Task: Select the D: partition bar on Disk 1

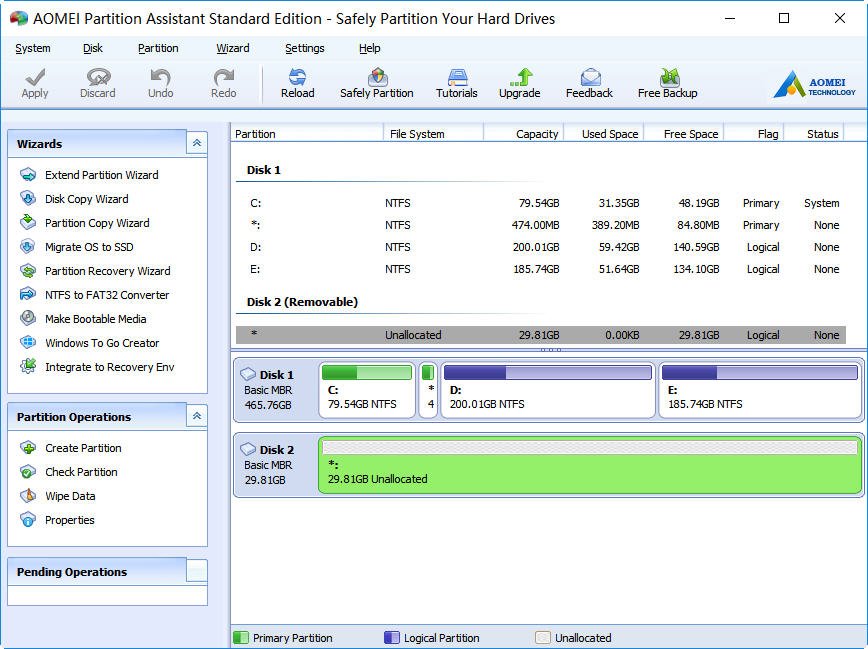Action: 547,391
